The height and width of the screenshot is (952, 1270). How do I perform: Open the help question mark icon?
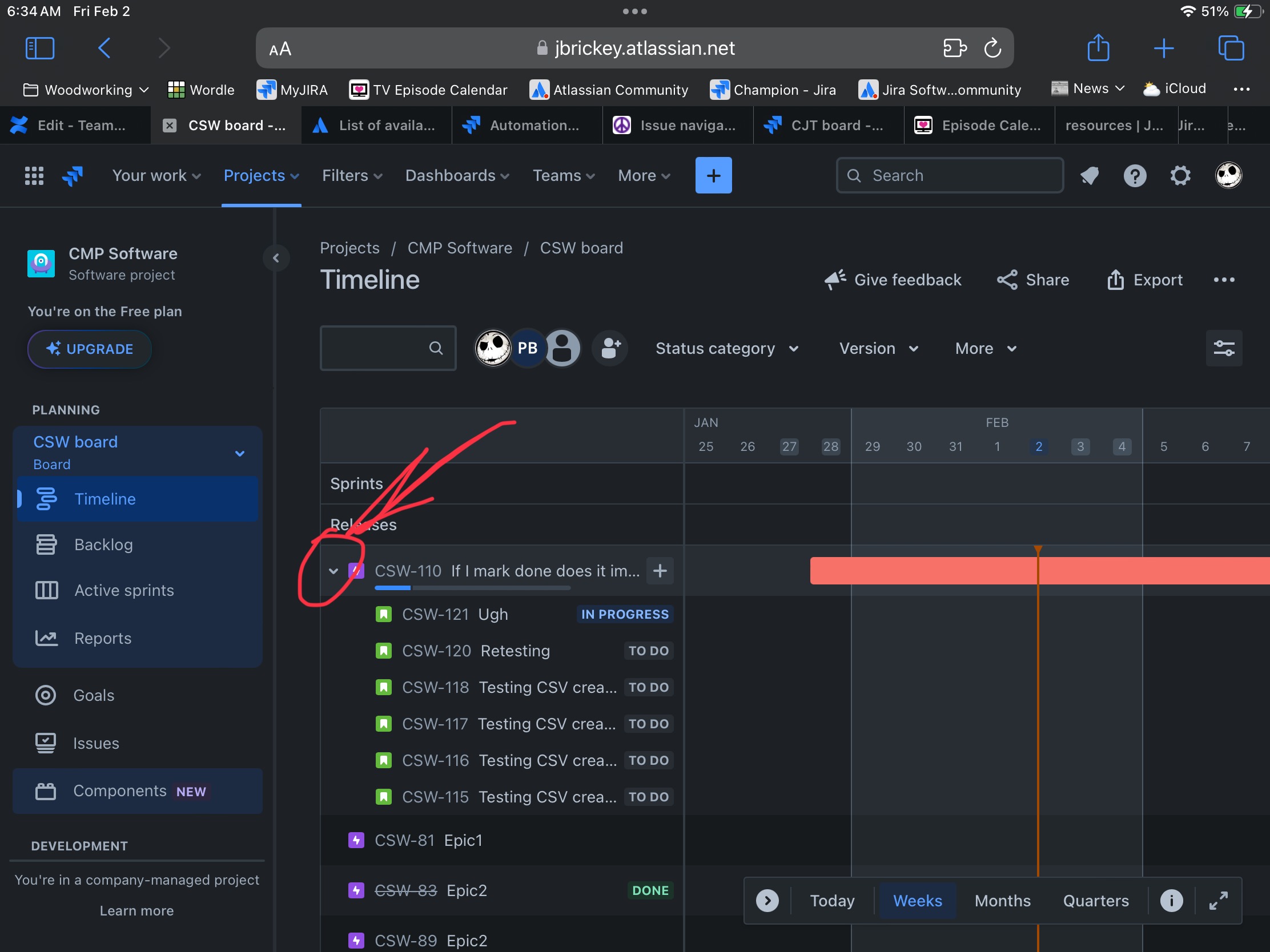(x=1135, y=176)
